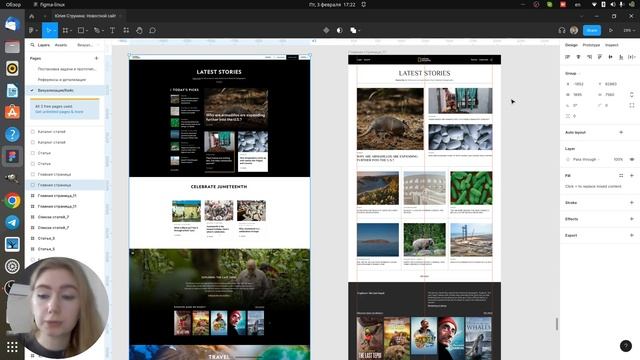Viewport: 640px width, 360px height.
Task: Open the Pass through blend dropdown
Action: (x=586, y=159)
